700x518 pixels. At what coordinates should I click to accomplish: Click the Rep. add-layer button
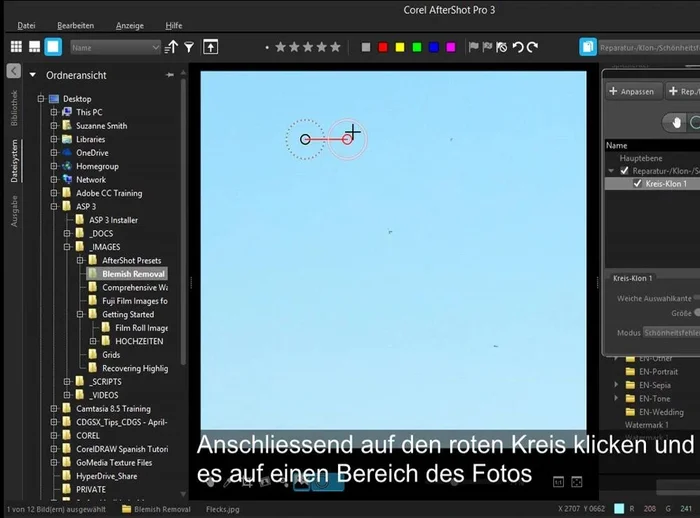683,91
